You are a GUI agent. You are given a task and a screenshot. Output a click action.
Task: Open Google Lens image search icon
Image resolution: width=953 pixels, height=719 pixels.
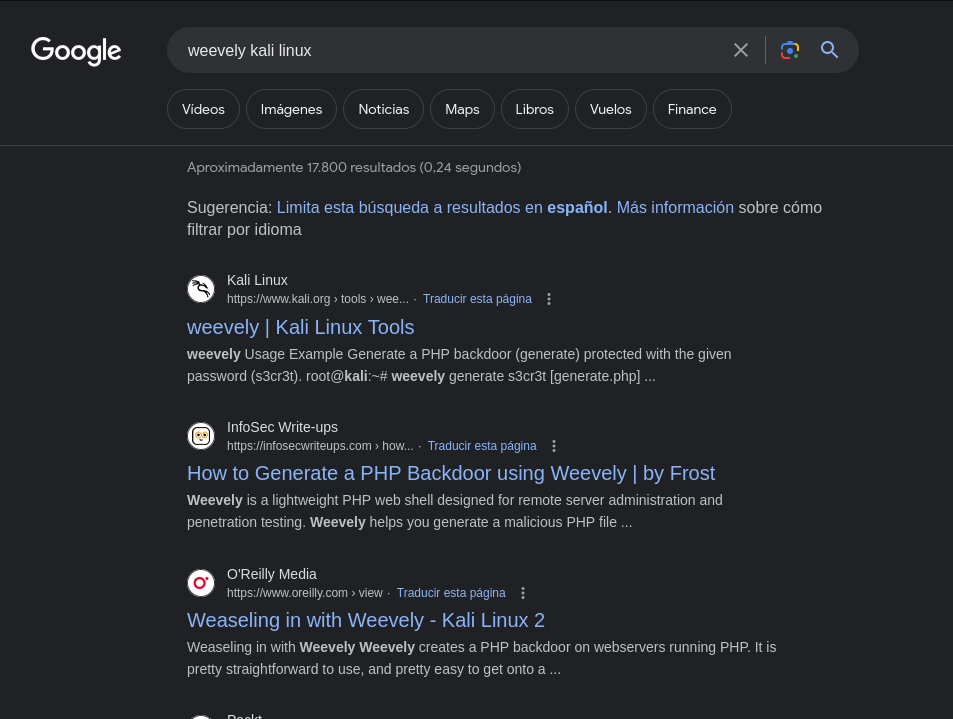coord(790,50)
